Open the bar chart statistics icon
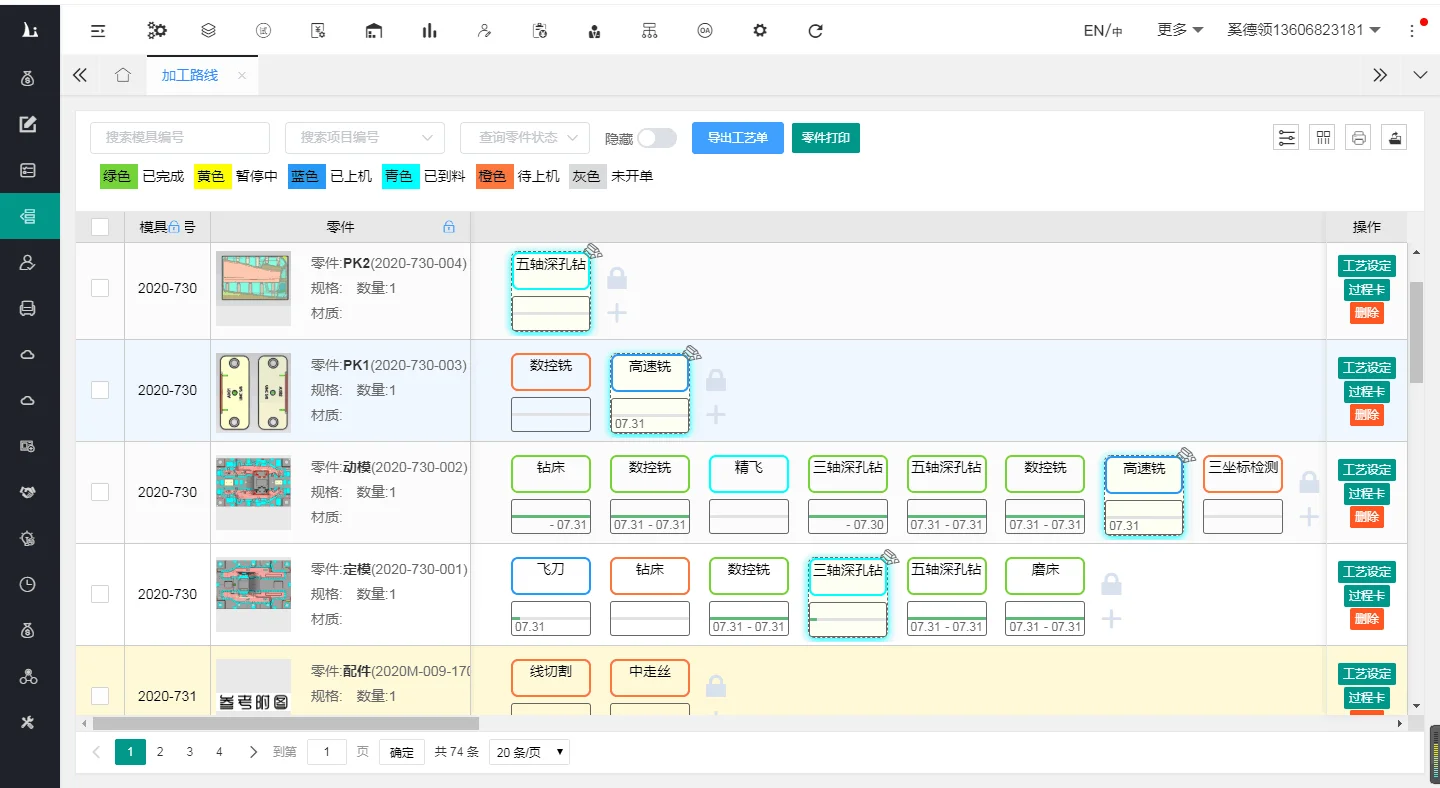This screenshot has width=1440, height=788. pyautogui.click(x=429, y=30)
